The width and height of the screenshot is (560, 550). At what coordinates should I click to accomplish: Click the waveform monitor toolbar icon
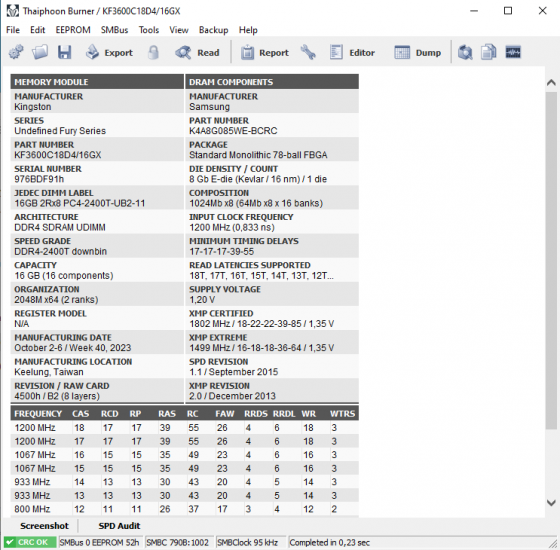tap(513, 52)
